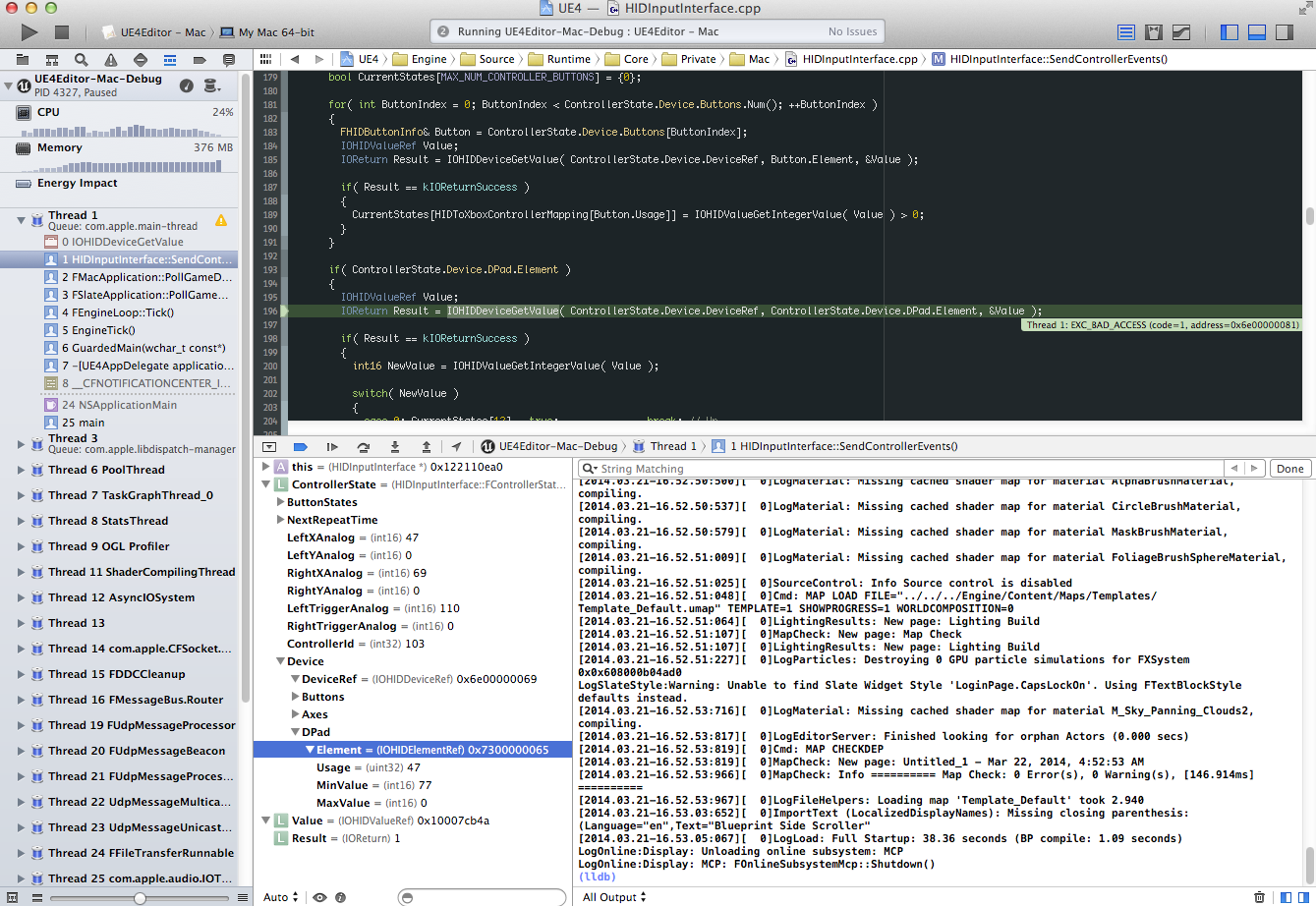Open the Project navigator folder icon

[x=22, y=60]
